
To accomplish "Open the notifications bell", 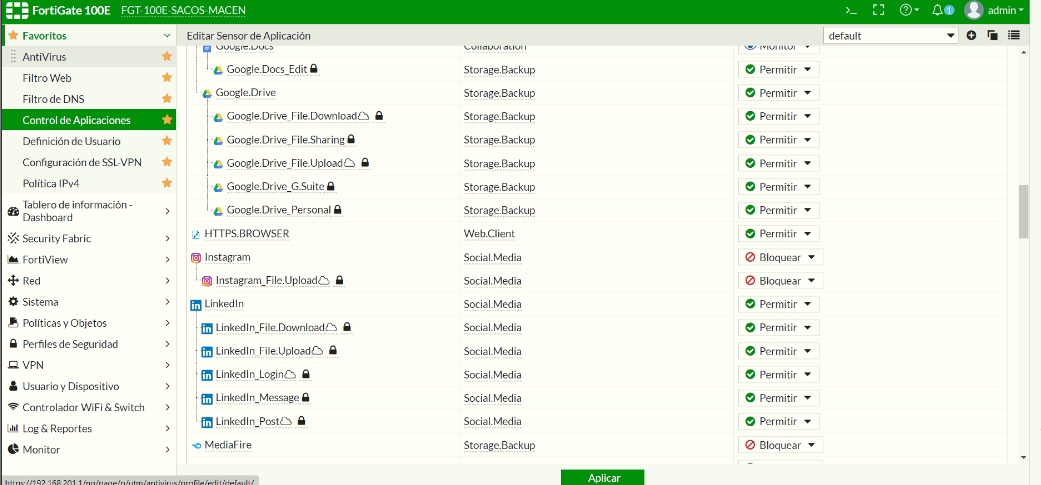I will point(941,10).
